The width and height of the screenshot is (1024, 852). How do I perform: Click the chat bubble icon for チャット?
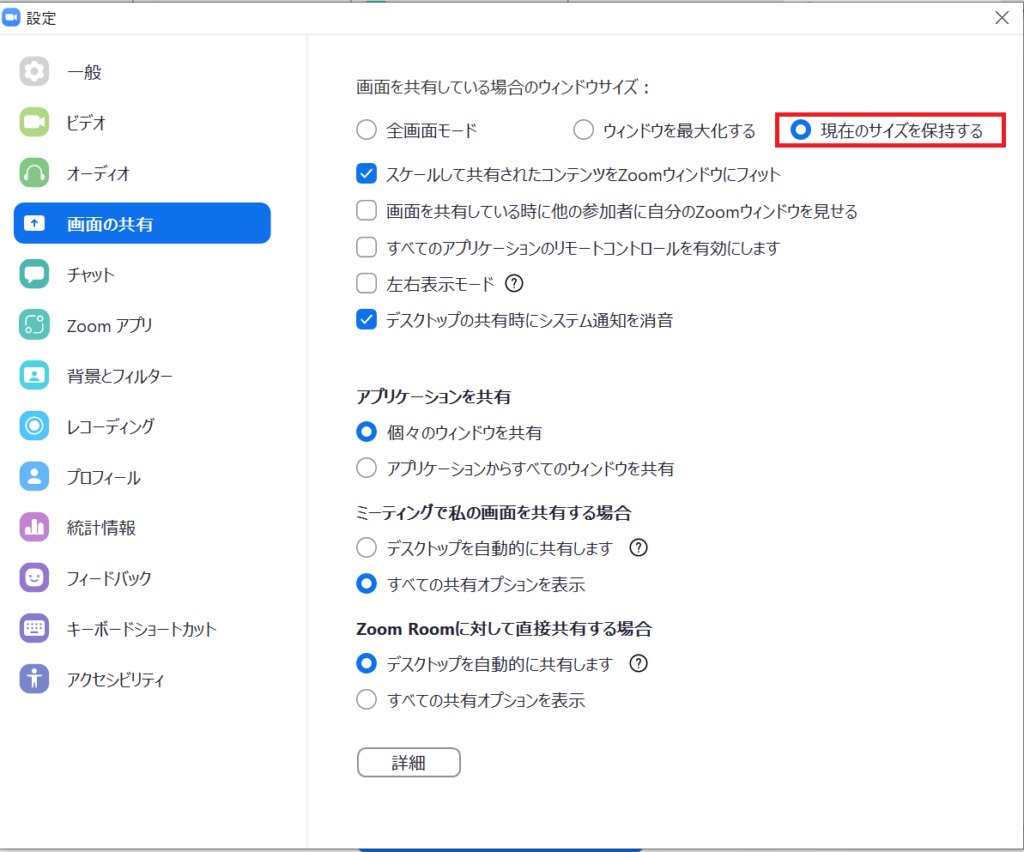point(35,275)
